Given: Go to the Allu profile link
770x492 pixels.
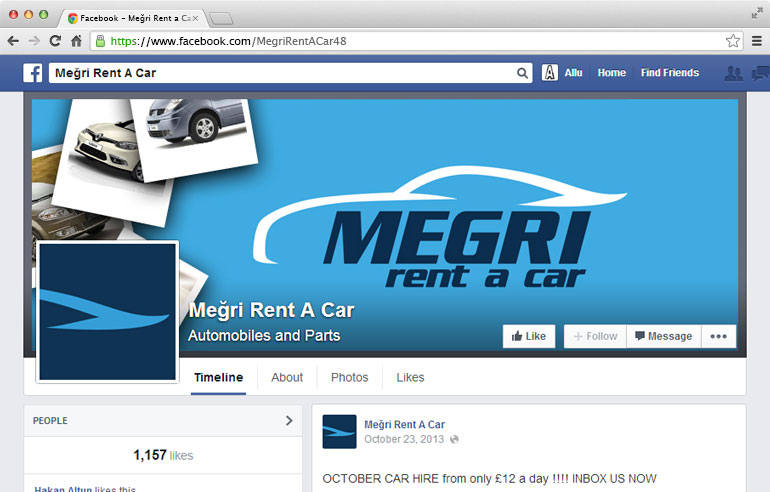Looking at the screenshot, I should tap(573, 73).
